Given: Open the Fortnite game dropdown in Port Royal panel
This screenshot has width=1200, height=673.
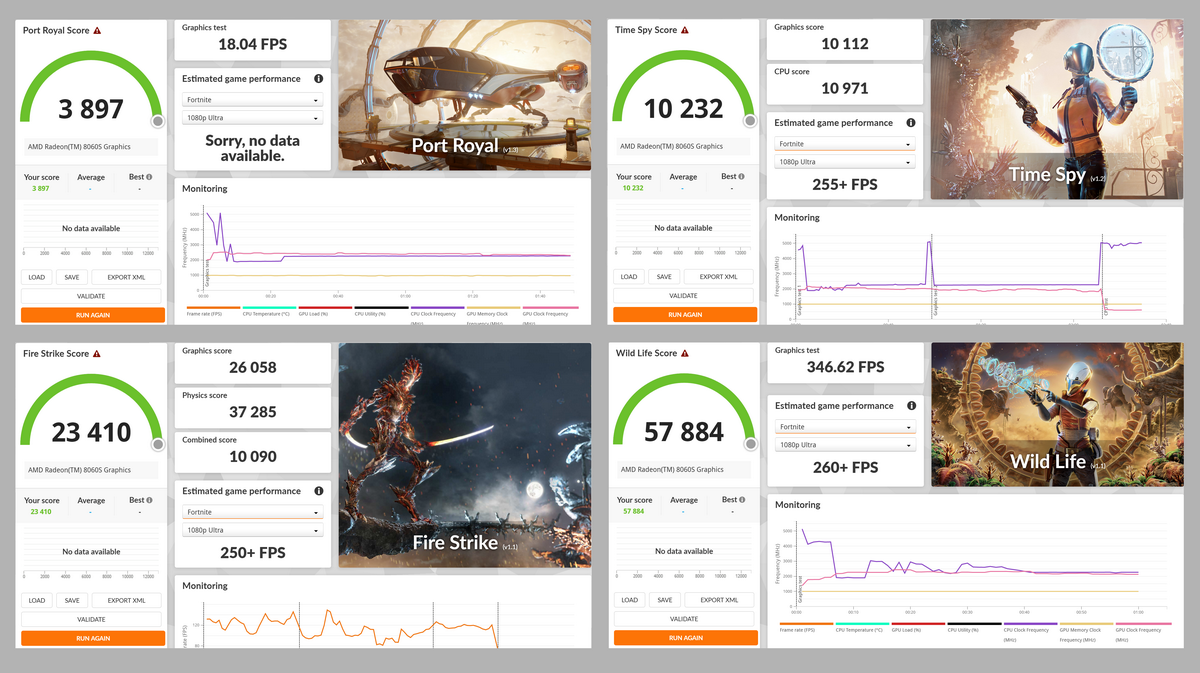Looking at the screenshot, I should [253, 100].
